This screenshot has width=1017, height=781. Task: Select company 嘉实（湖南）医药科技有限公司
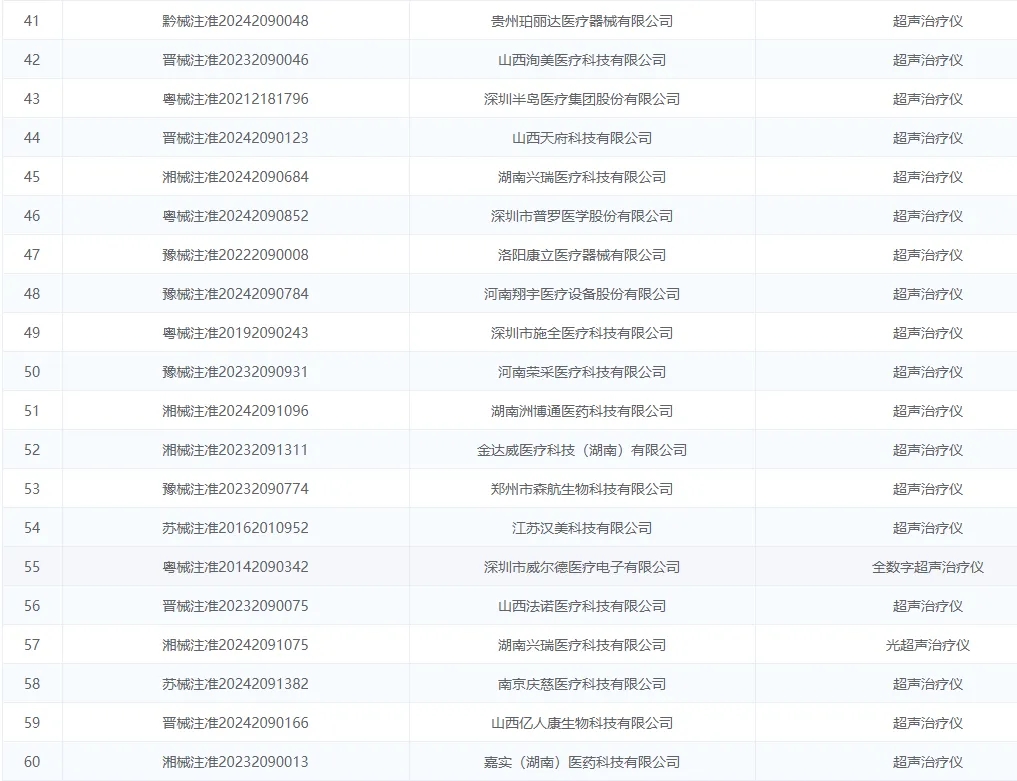pos(581,762)
